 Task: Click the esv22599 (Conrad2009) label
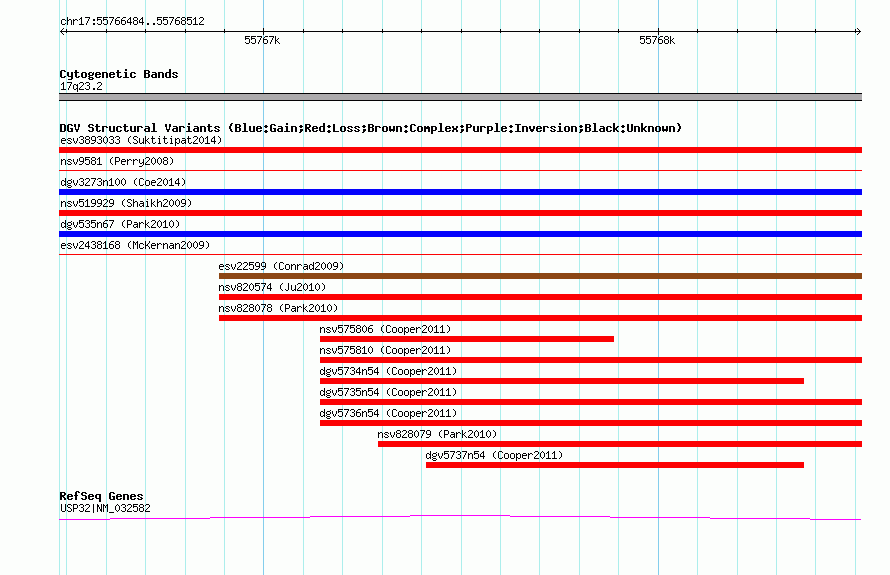click(x=281, y=266)
